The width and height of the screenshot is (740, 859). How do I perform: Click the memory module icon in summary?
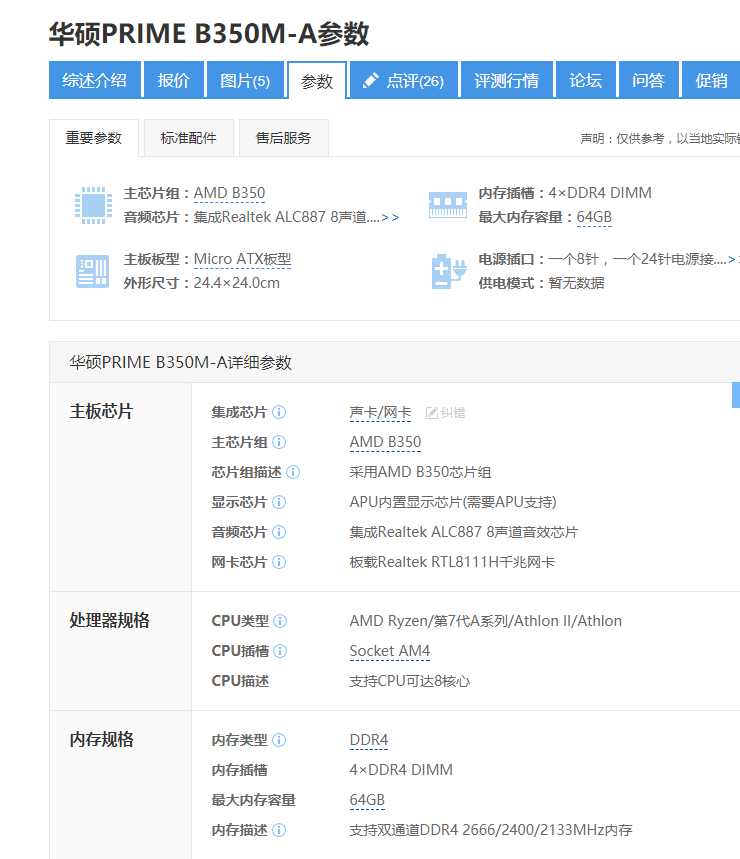coord(448,205)
